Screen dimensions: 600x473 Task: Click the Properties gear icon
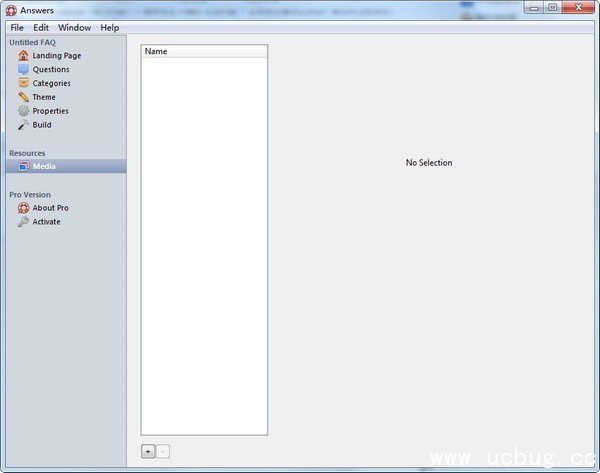pos(24,111)
